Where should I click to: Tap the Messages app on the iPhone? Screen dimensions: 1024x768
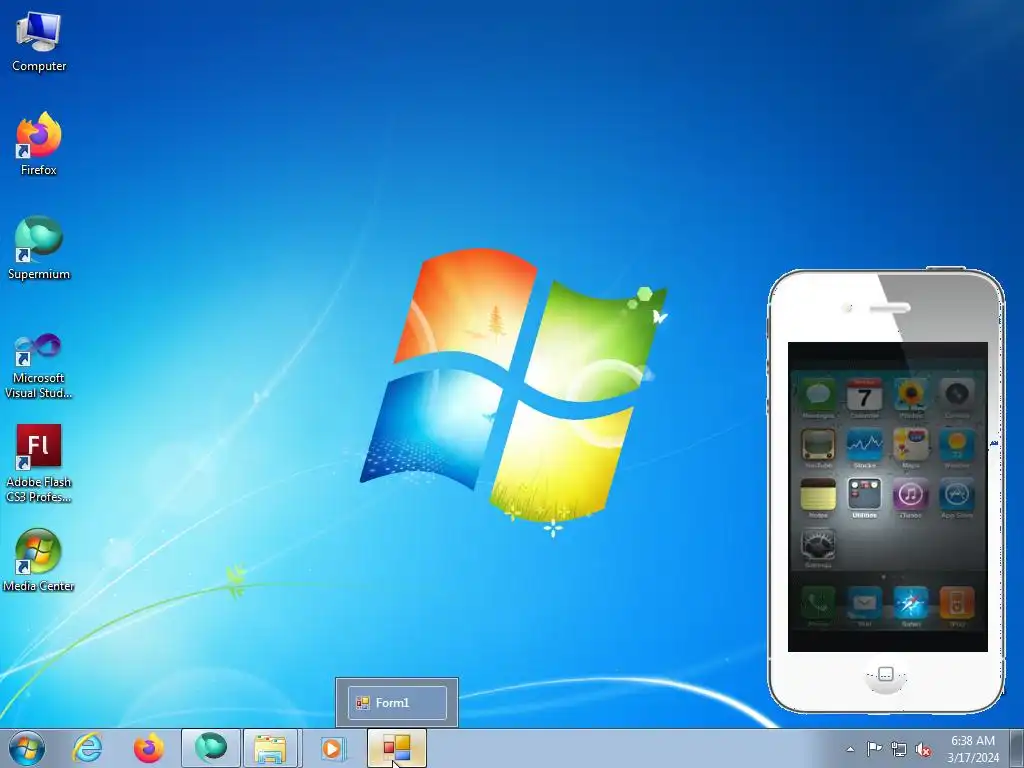point(818,396)
